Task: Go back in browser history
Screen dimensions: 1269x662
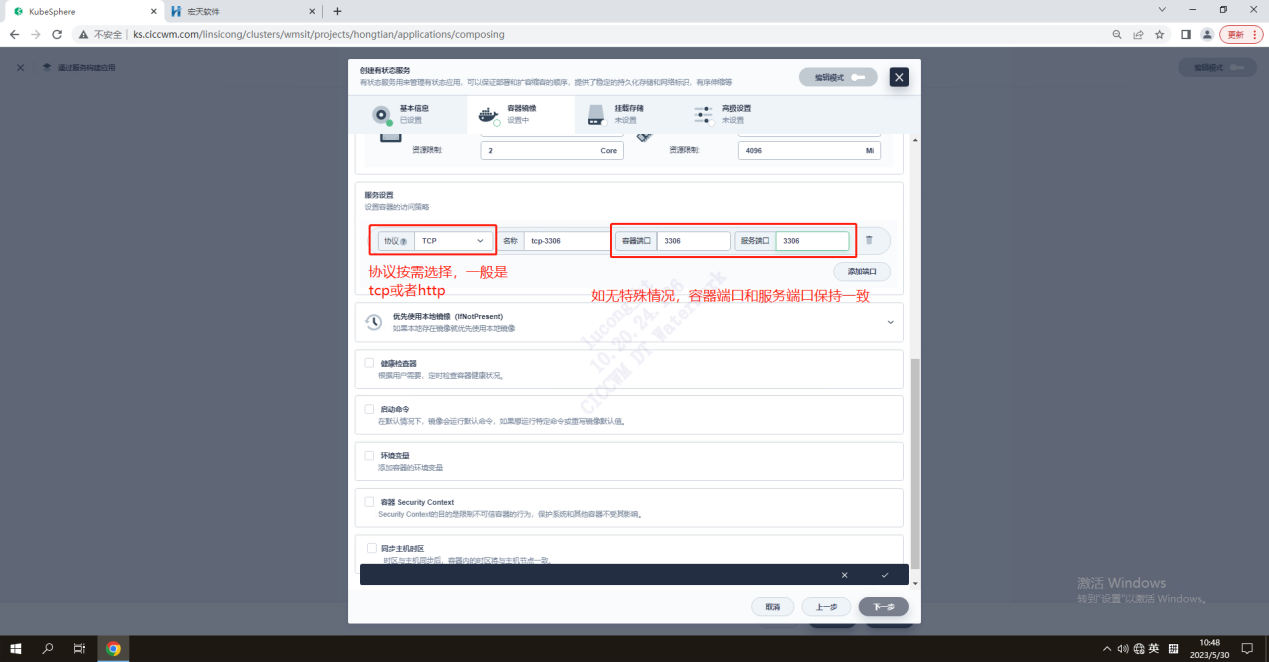Action: pyautogui.click(x=15, y=34)
